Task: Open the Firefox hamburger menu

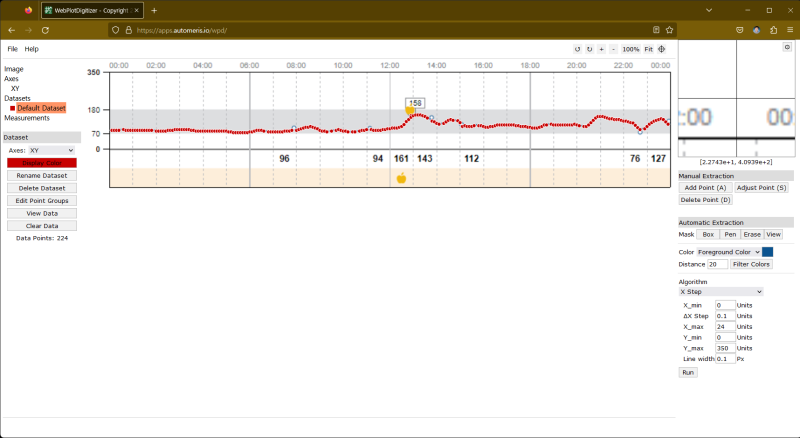Action: [790, 30]
